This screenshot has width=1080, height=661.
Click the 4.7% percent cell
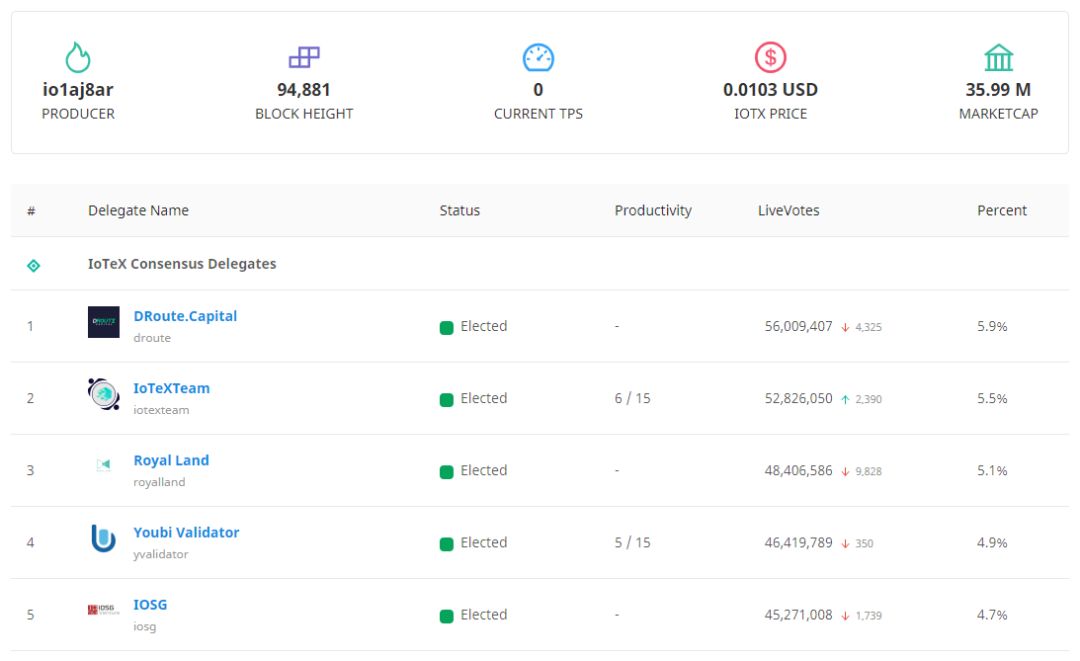(992, 615)
